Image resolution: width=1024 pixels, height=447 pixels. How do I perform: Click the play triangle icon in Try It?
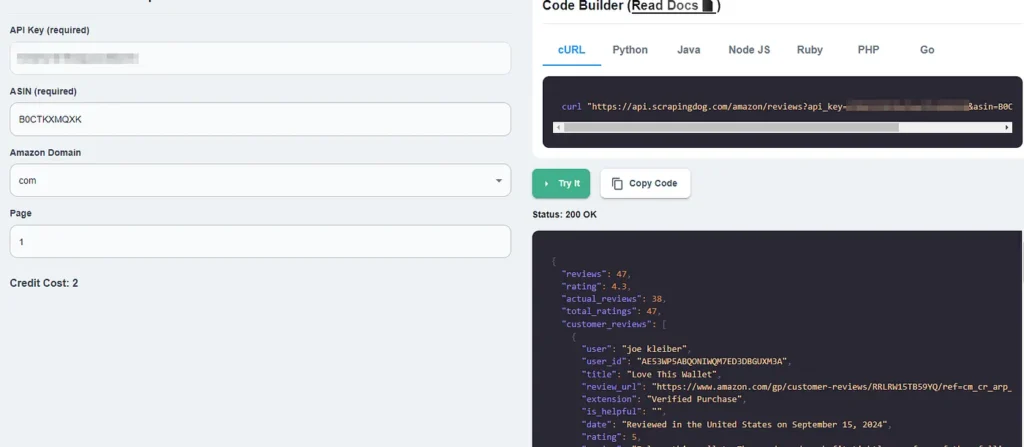pos(547,184)
